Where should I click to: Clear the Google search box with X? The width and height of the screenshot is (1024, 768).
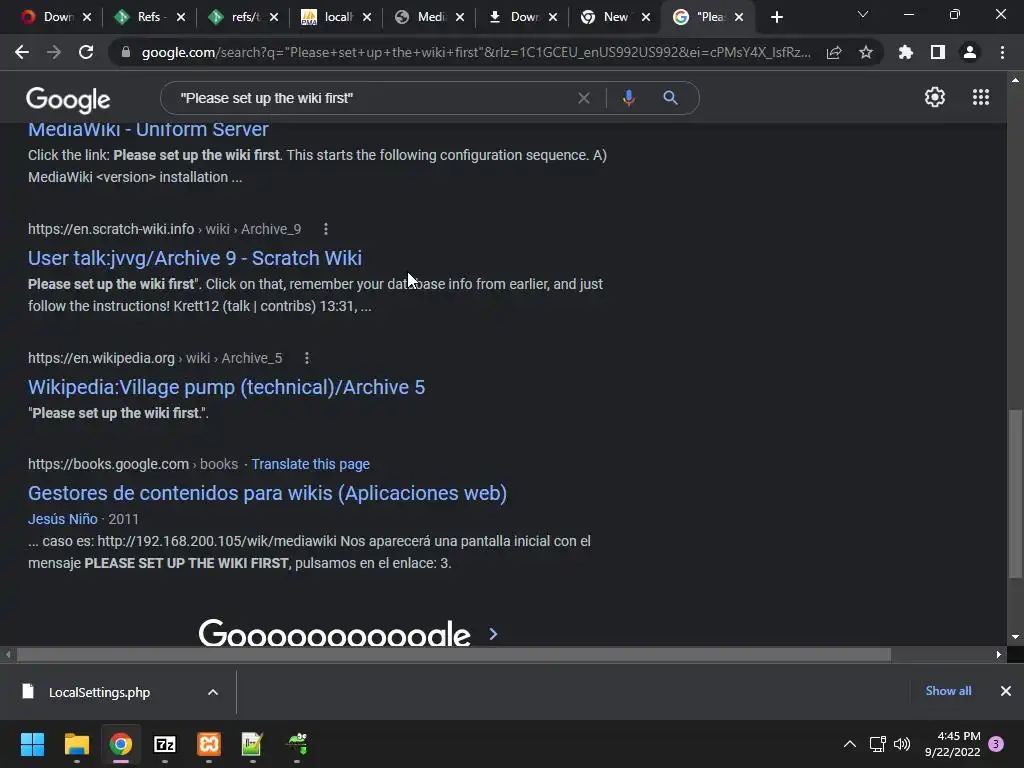(x=584, y=98)
